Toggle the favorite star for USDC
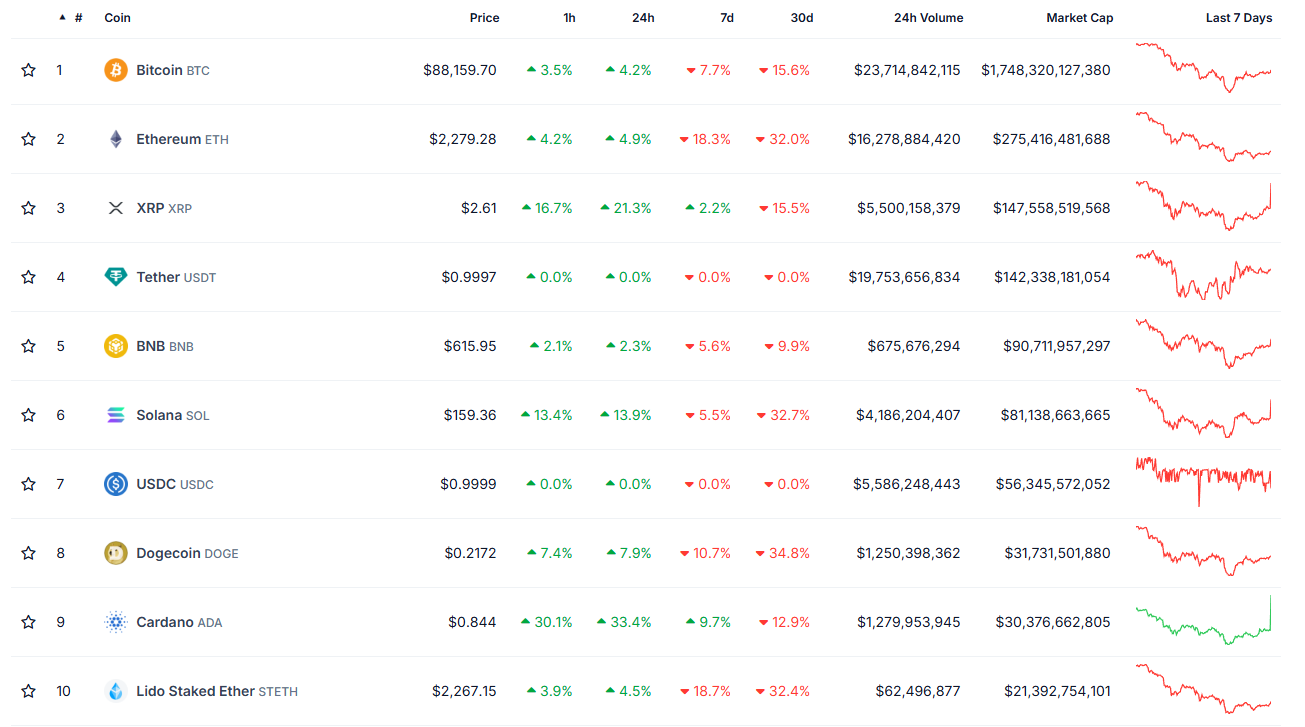 pyautogui.click(x=28, y=484)
